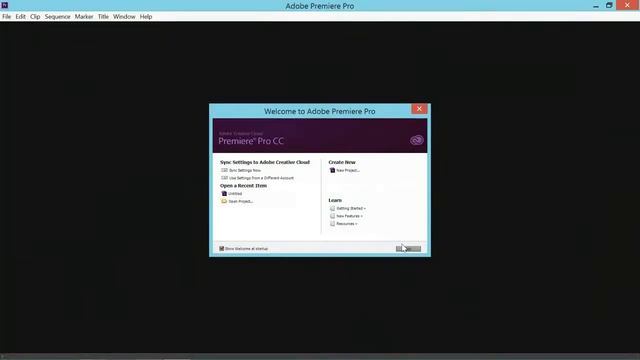The image size is (640, 360).
Task: Open the Edit menu
Action: pyautogui.click(x=20, y=17)
